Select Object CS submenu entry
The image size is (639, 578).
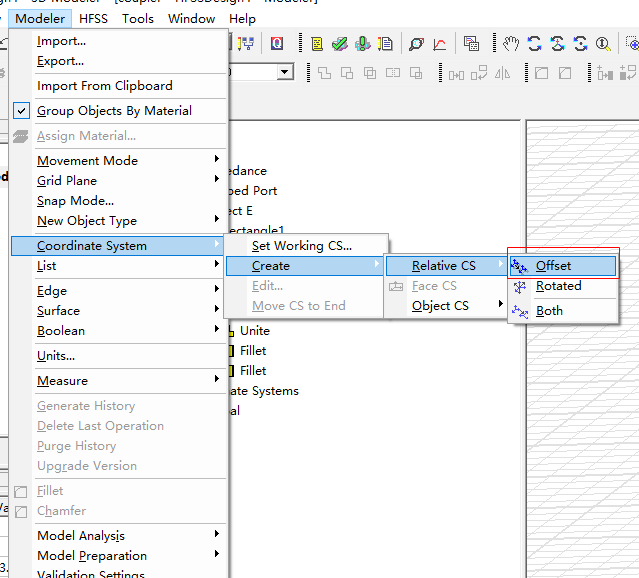tap(445, 306)
